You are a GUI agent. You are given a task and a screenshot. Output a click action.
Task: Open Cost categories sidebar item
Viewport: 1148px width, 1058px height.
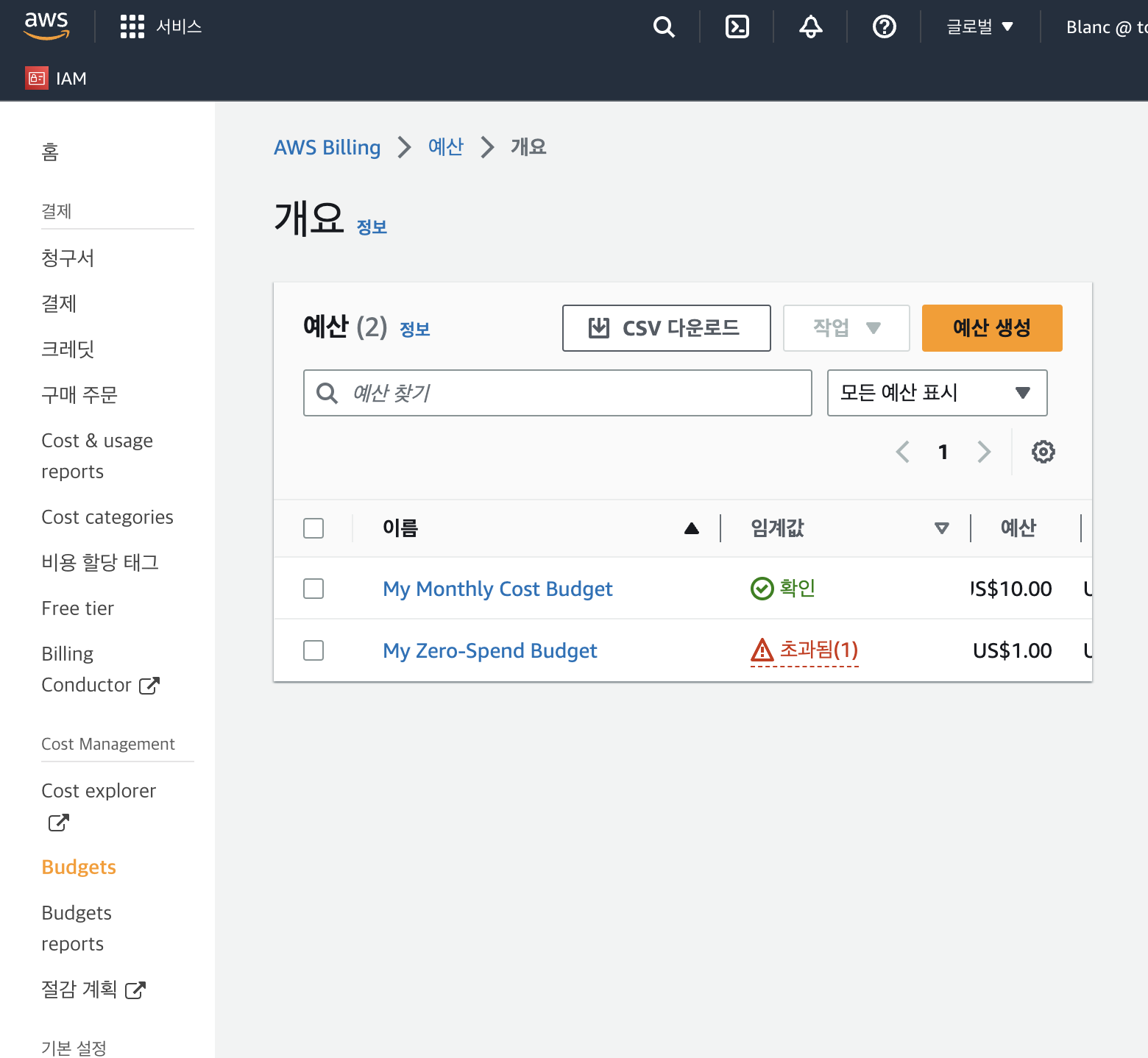107,517
